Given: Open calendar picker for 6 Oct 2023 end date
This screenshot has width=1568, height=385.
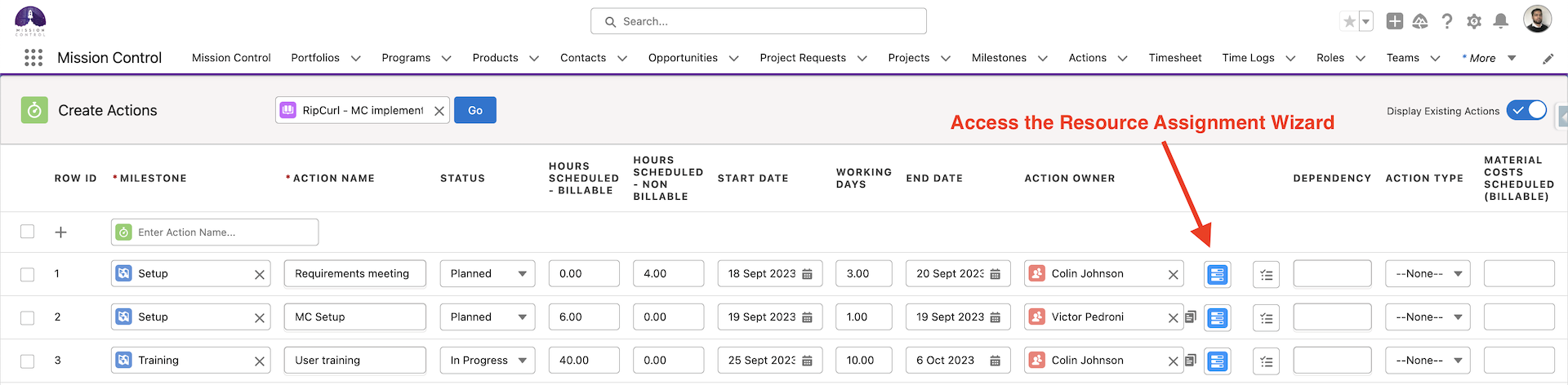Looking at the screenshot, I should point(995,361).
